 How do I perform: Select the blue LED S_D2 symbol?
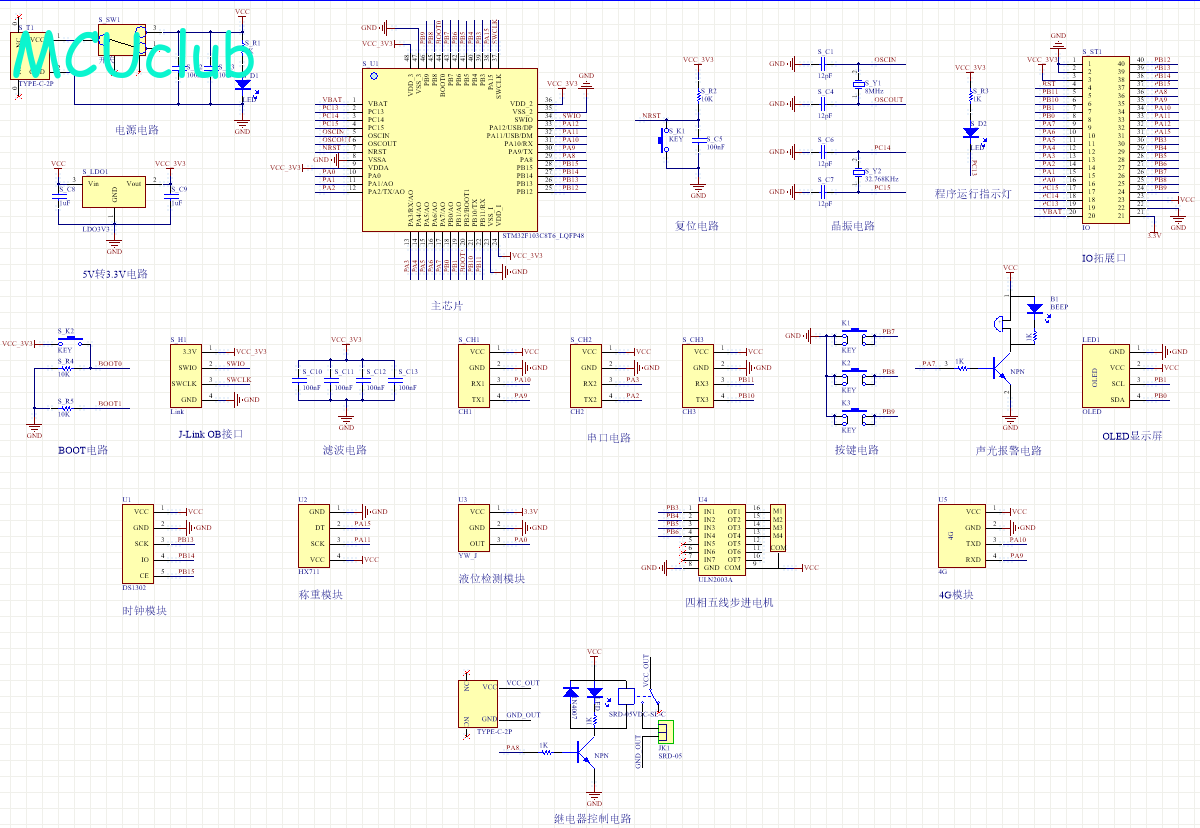tap(969, 133)
